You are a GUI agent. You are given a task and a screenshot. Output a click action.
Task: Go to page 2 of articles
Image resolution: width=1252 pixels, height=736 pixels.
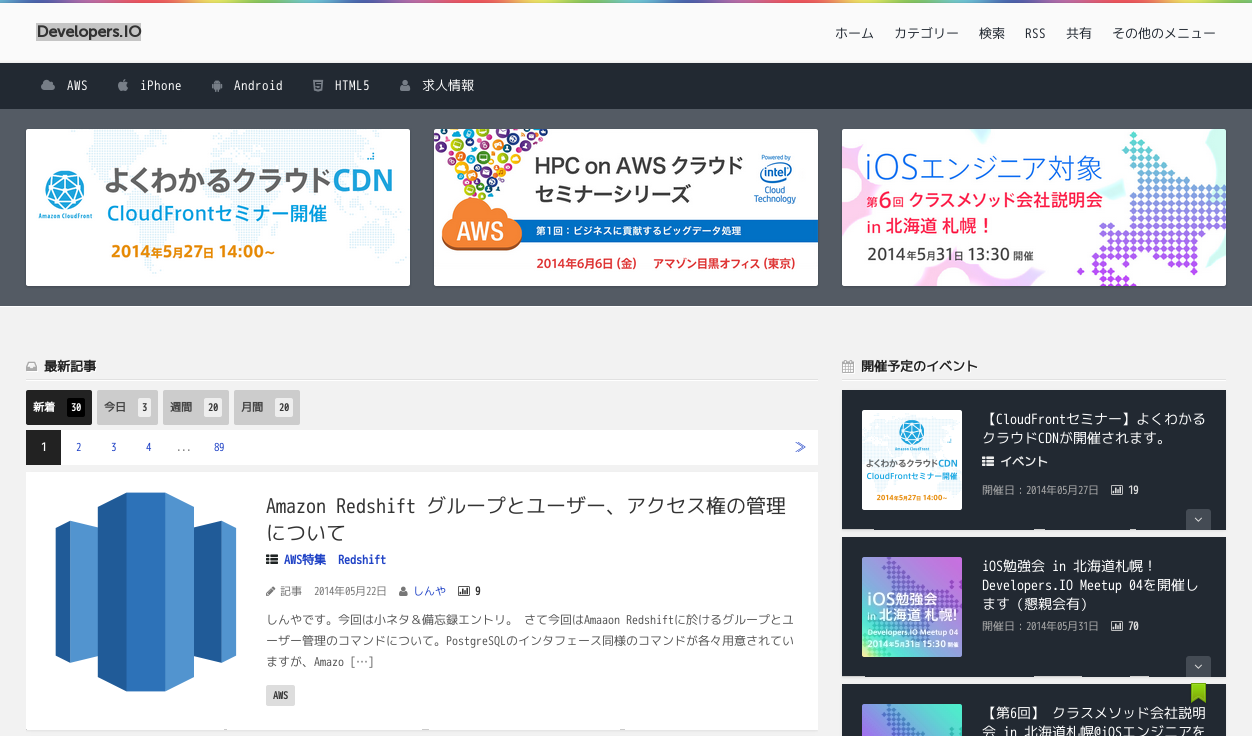tap(79, 447)
